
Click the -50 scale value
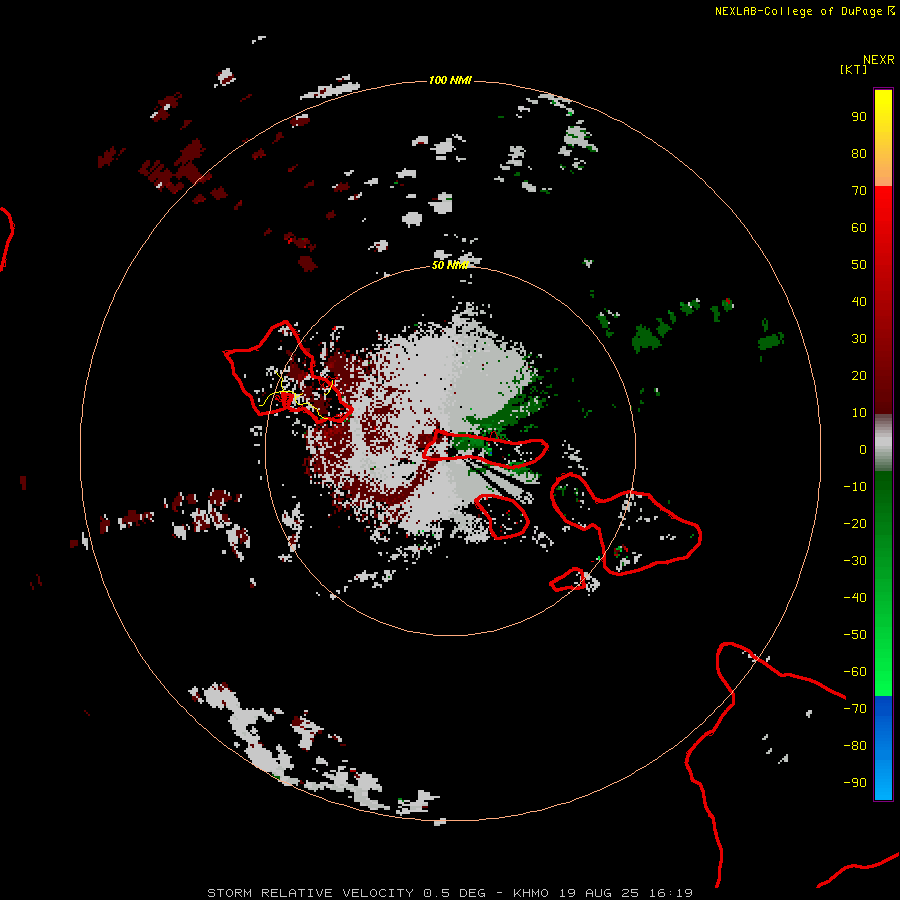click(x=855, y=635)
